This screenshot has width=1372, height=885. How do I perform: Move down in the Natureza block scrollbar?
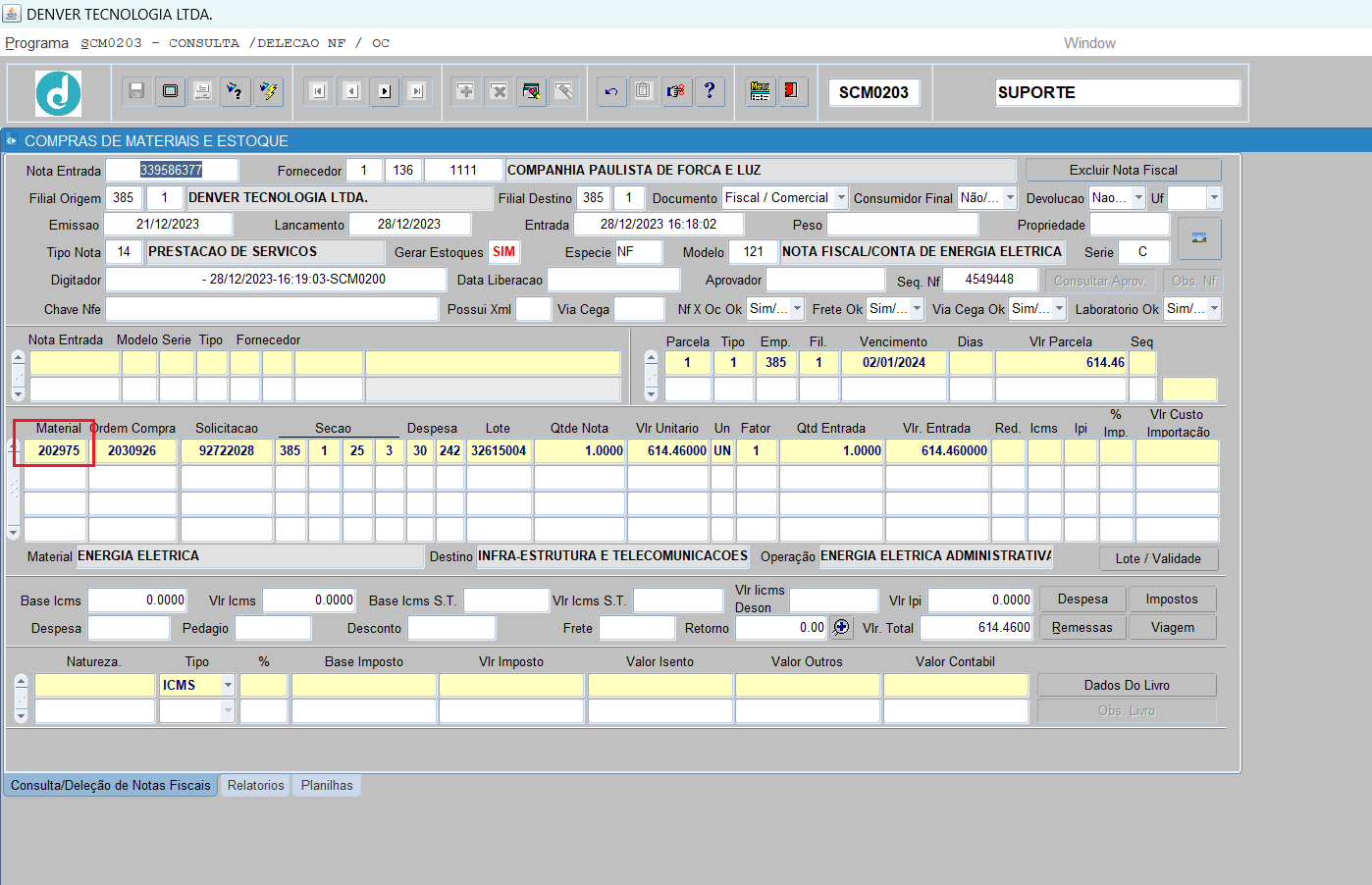(22, 716)
